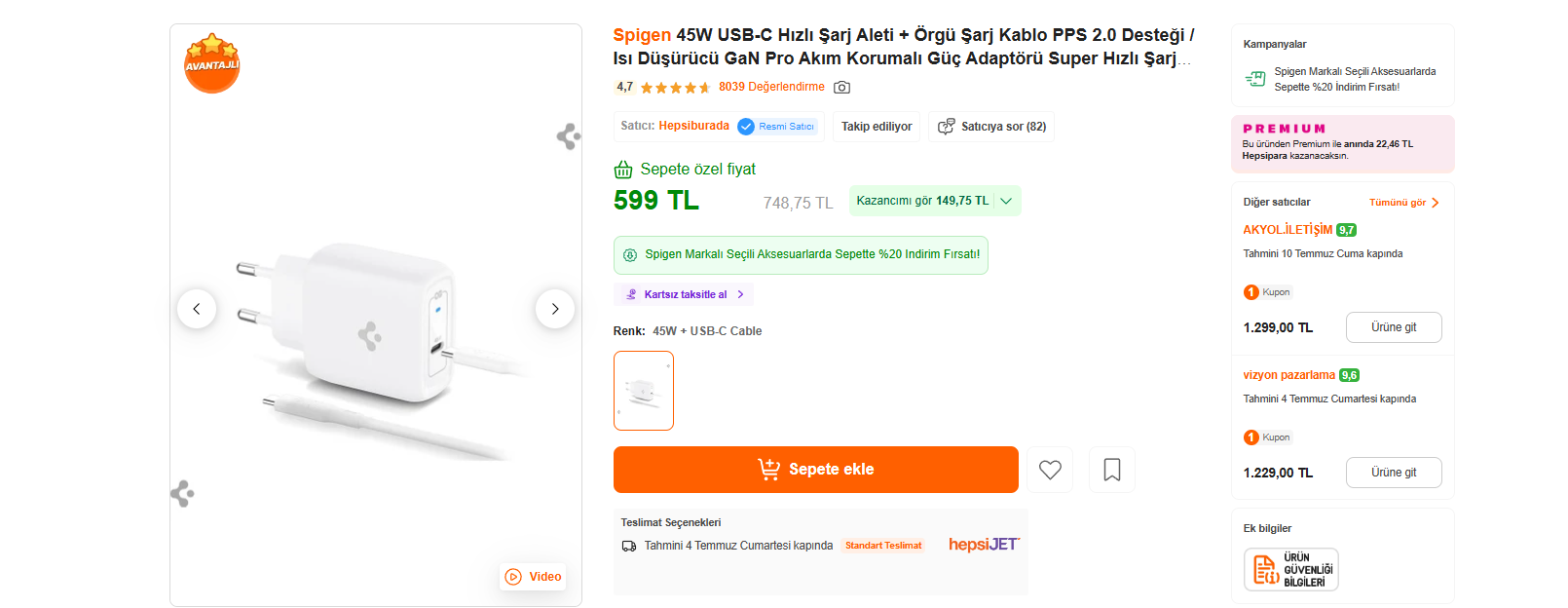Go to previous product image arrow
This screenshot has height=608, width=1568.
(x=197, y=309)
